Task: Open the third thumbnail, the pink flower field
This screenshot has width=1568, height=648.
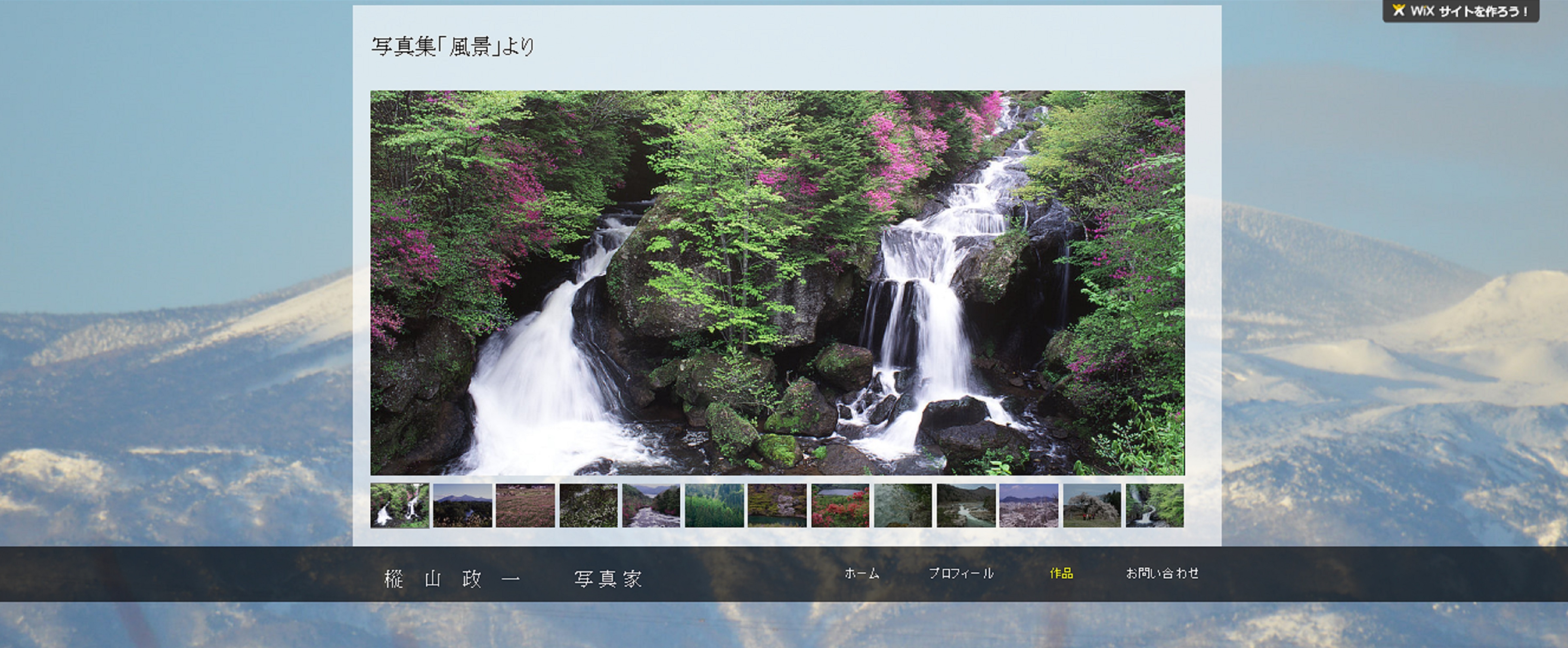Action: click(525, 506)
